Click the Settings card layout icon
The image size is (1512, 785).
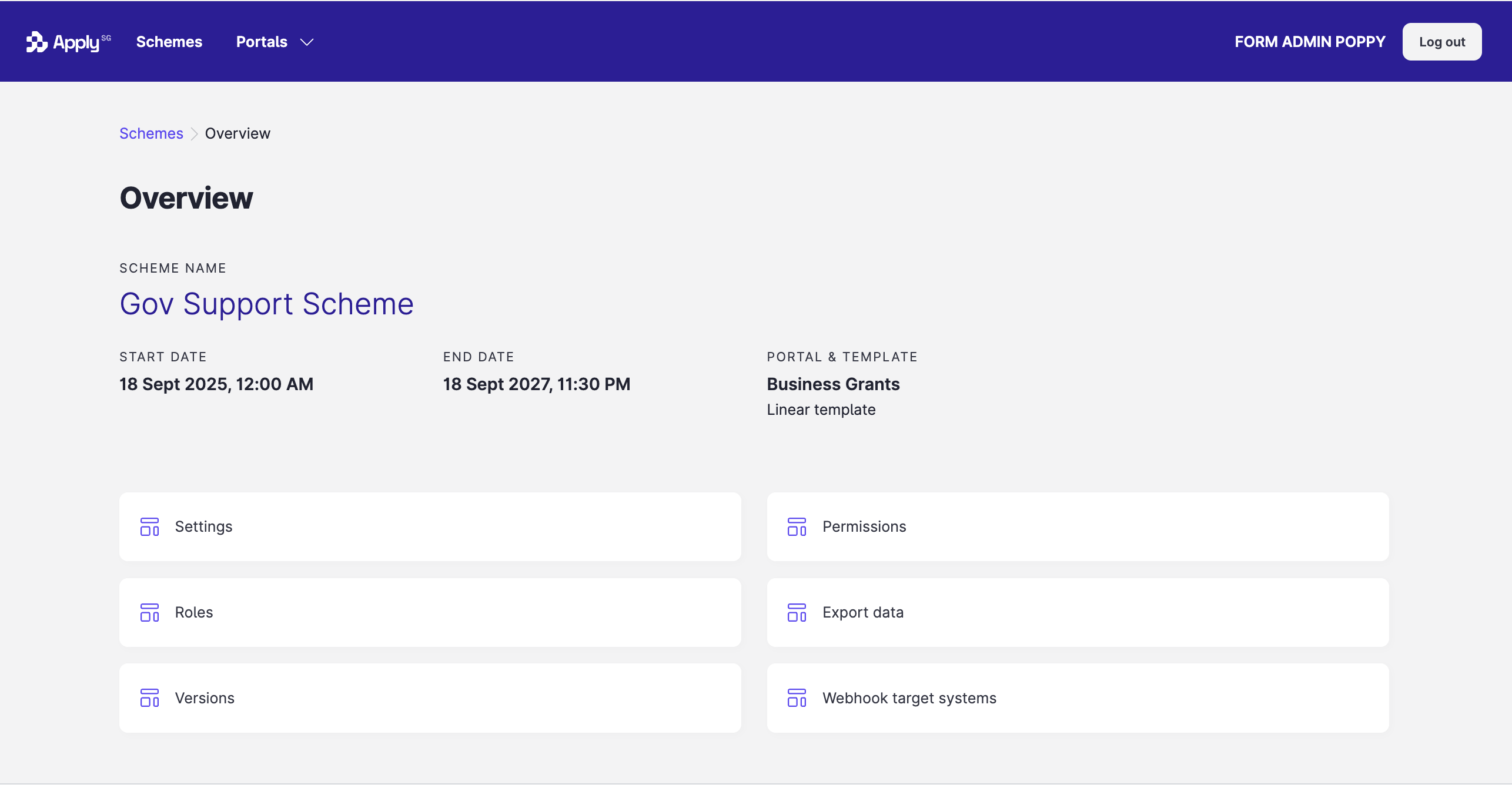tap(149, 526)
